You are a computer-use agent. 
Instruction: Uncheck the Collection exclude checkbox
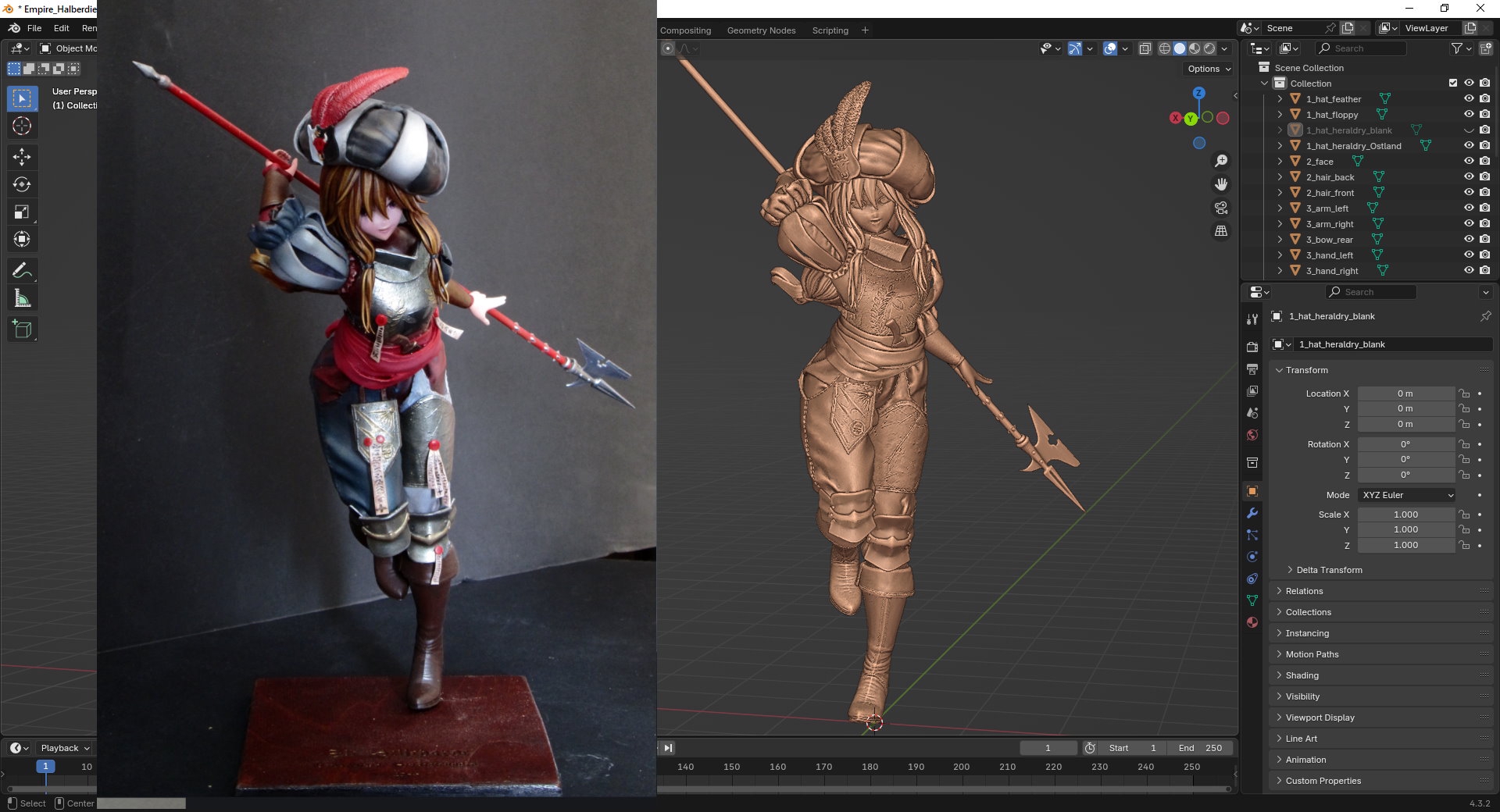tap(1453, 83)
